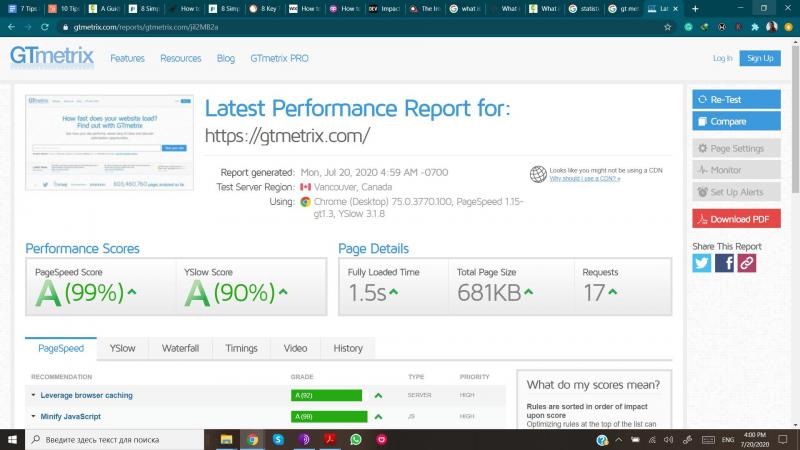The image size is (800, 450).
Task: Open WhatsApp from the taskbar
Action: [355, 439]
